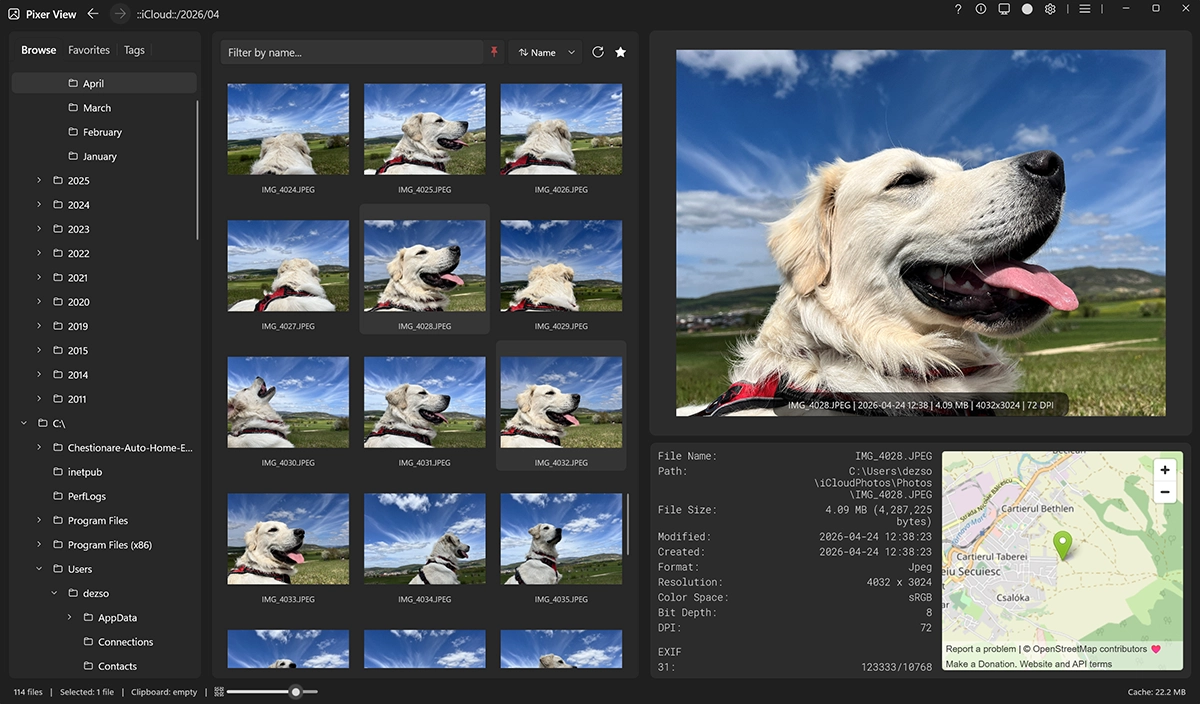Open the OpenStreetMap contributors link
The height and width of the screenshot is (704, 1200).
click(1090, 649)
